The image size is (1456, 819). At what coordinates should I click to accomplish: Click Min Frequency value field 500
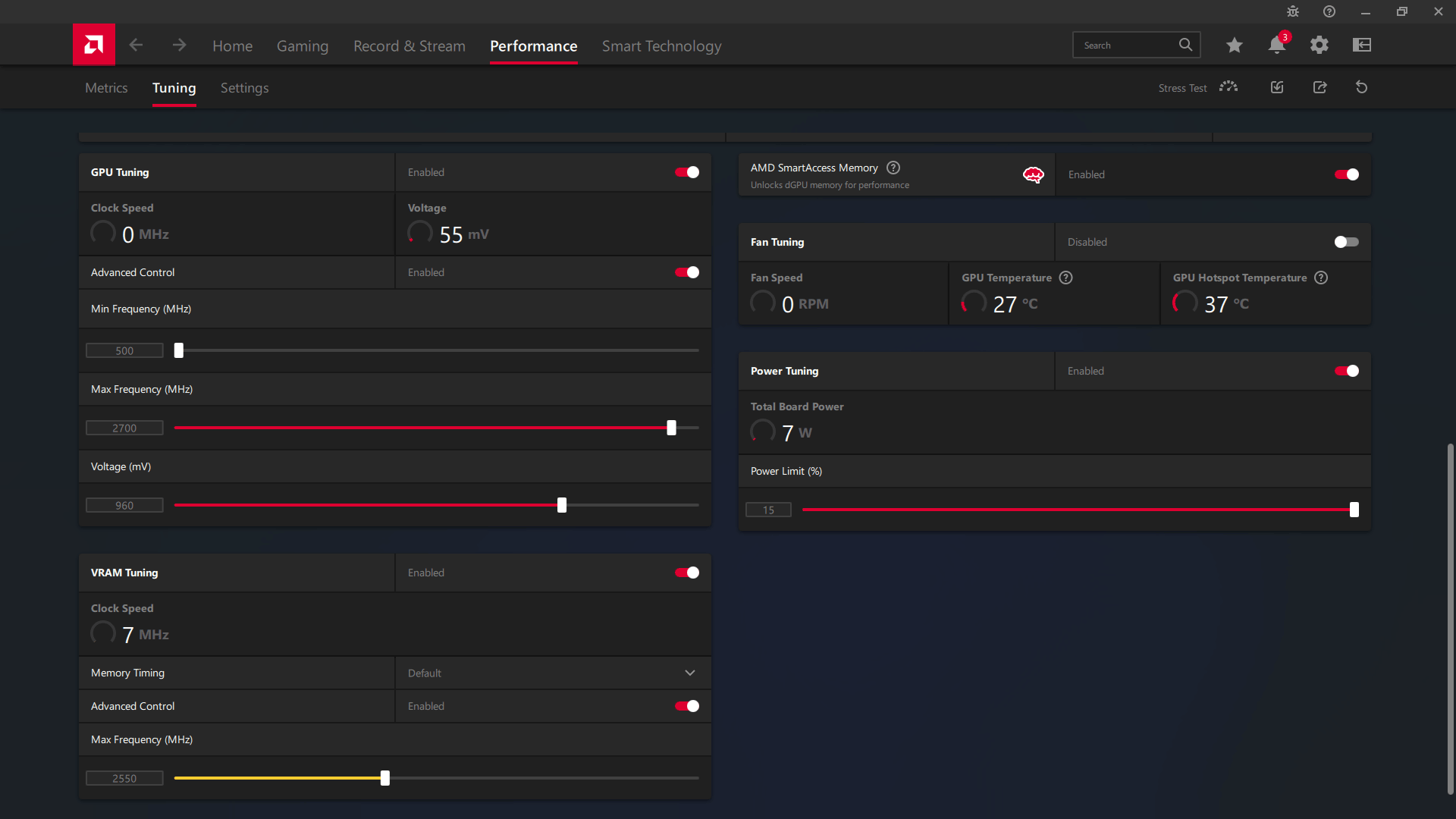pyautogui.click(x=124, y=350)
